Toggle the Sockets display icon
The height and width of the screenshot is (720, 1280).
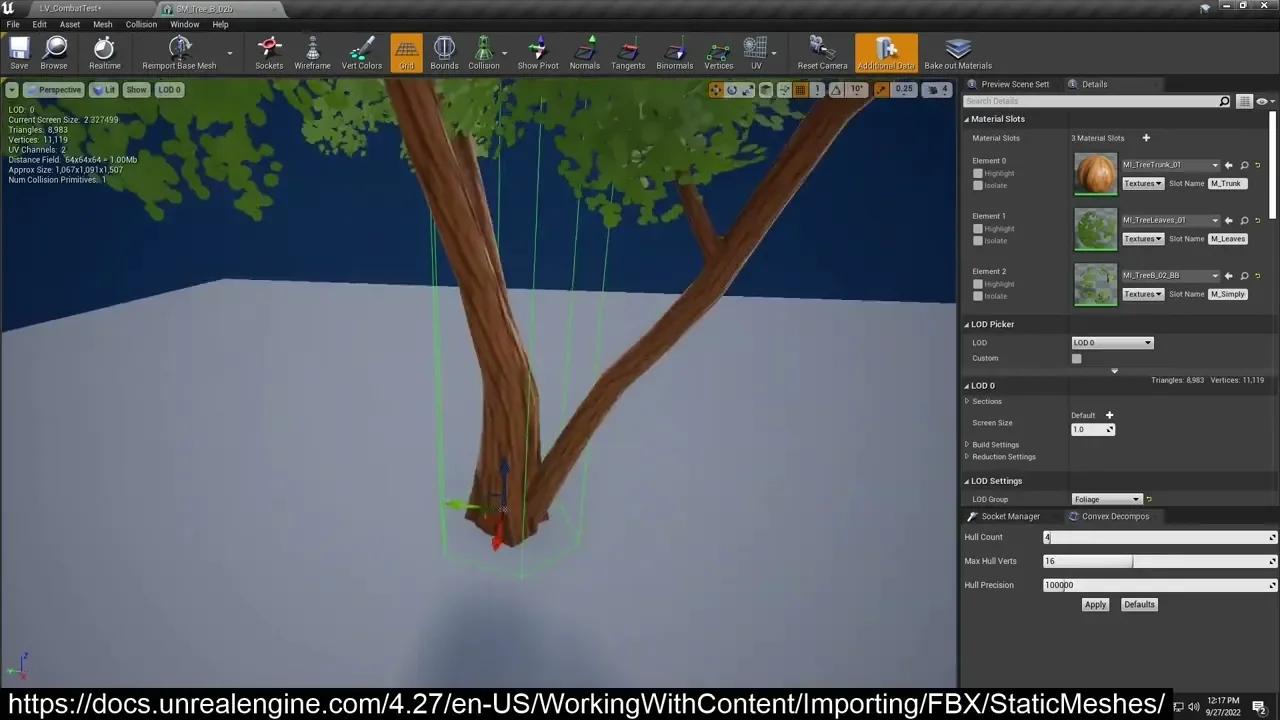click(x=269, y=52)
